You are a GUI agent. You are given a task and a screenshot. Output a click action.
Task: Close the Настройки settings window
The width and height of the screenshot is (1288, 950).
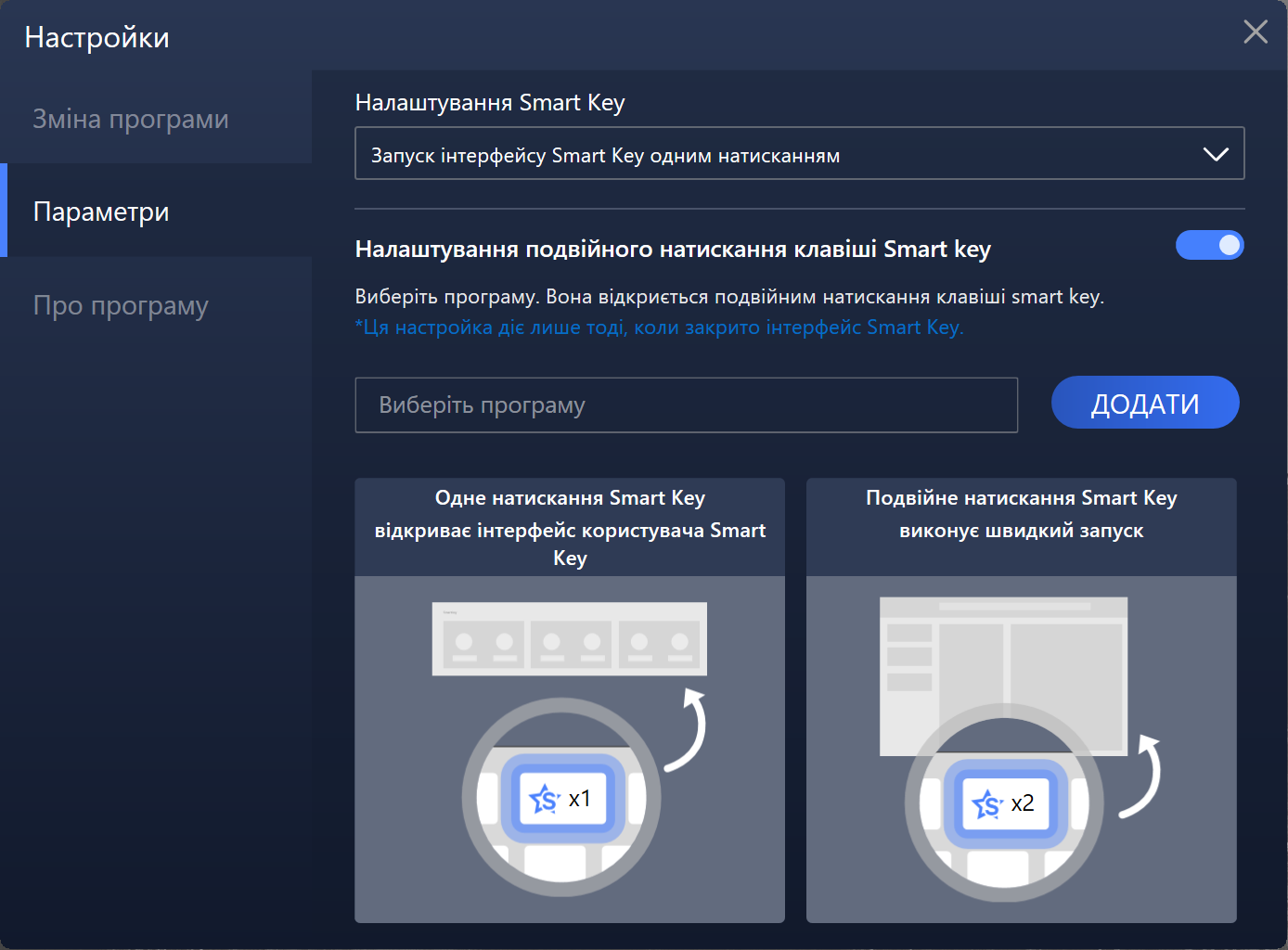click(x=1256, y=32)
